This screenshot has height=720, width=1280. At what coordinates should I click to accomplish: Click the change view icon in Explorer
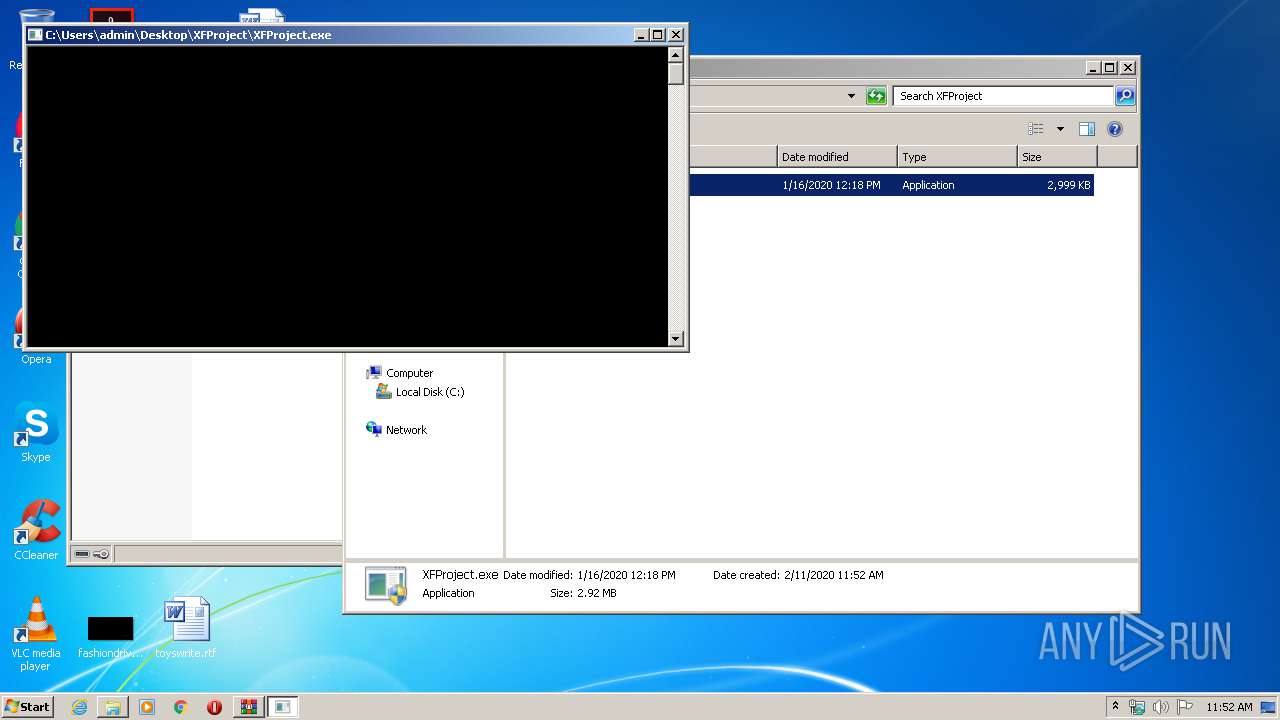coord(1036,129)
